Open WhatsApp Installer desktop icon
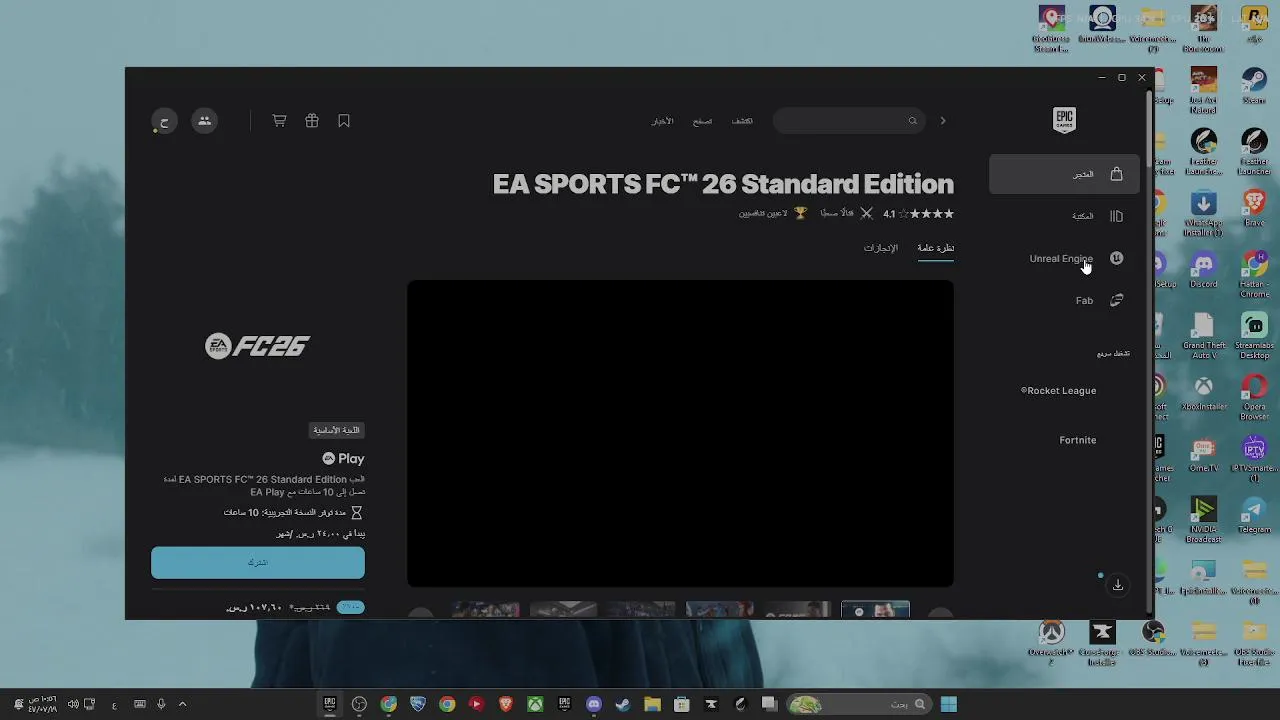This screenshot has height=720, width=1280. pyautogui.click(x=1204, y=213)
